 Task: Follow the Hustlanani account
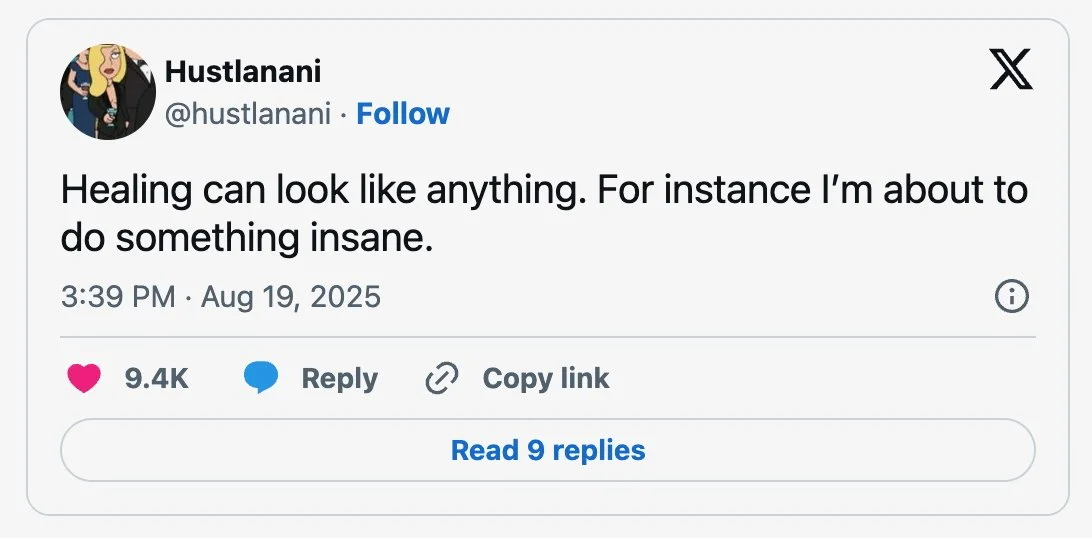point(403,114)
